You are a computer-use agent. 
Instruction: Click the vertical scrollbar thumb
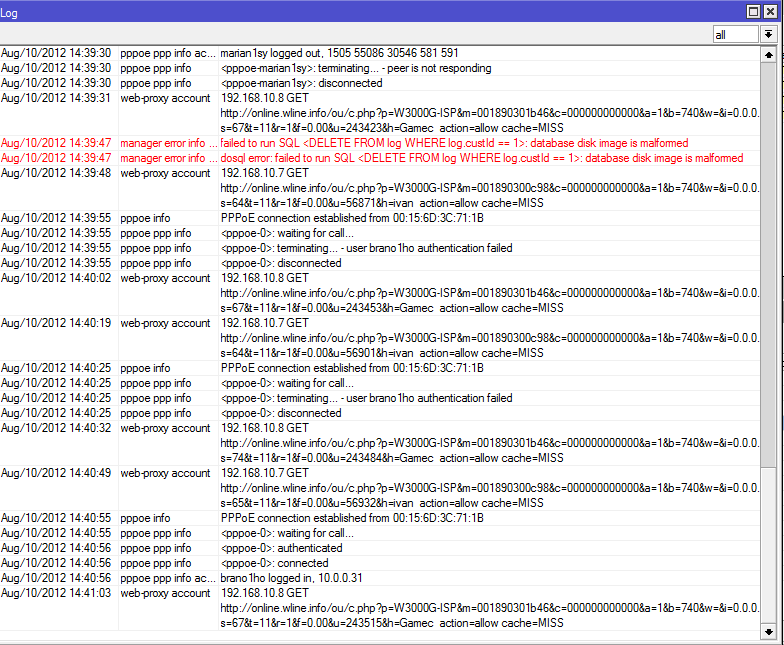[768, 265]
